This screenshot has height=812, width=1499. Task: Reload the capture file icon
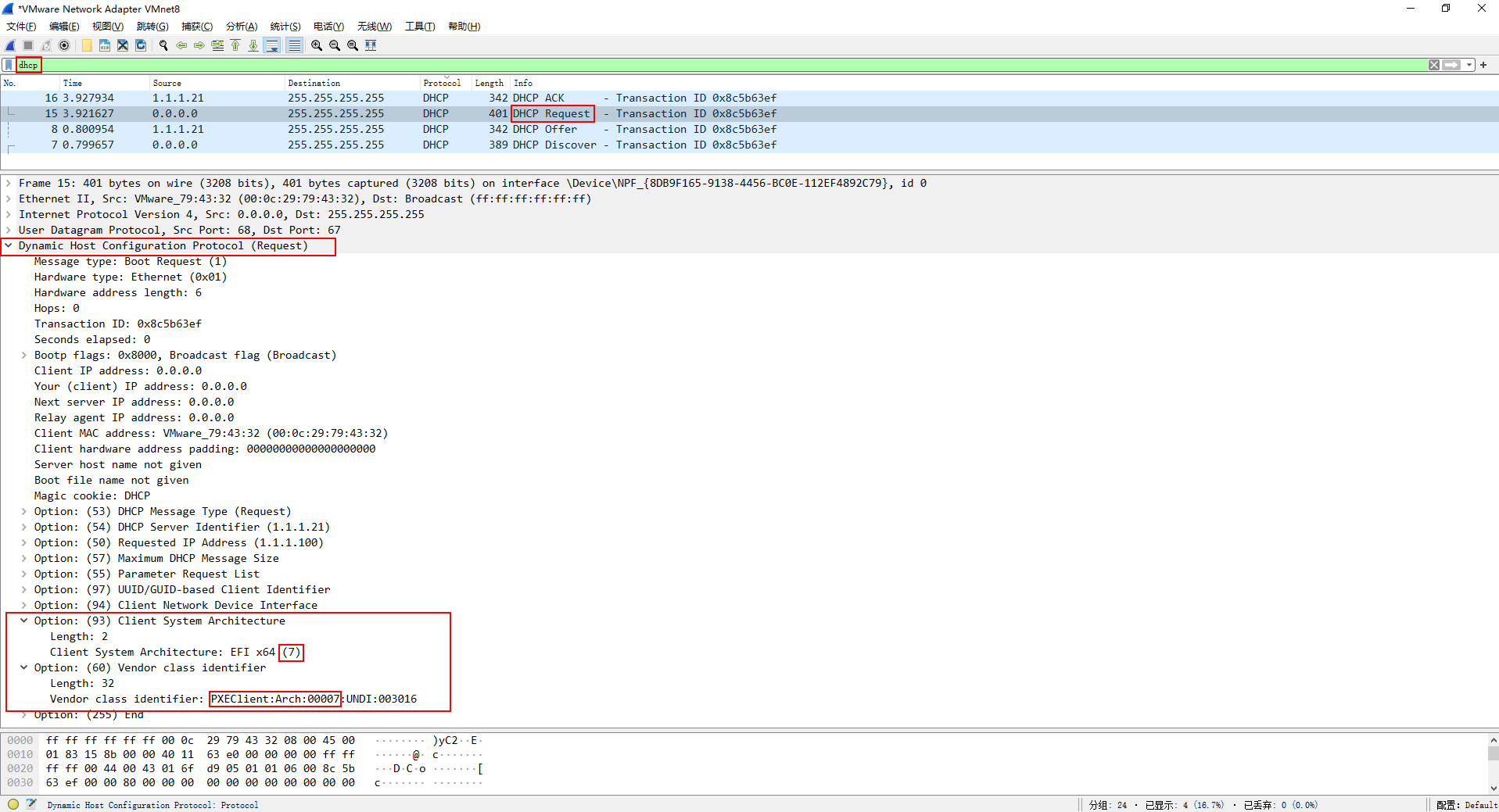141,45
